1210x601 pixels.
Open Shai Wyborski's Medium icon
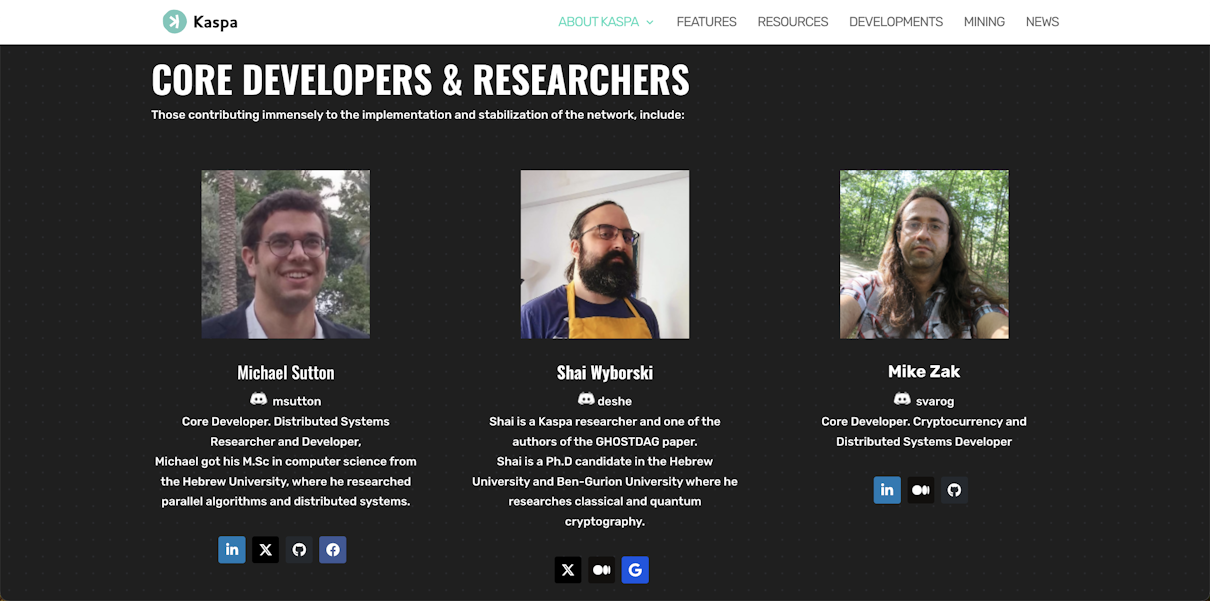tap(601, 569)
